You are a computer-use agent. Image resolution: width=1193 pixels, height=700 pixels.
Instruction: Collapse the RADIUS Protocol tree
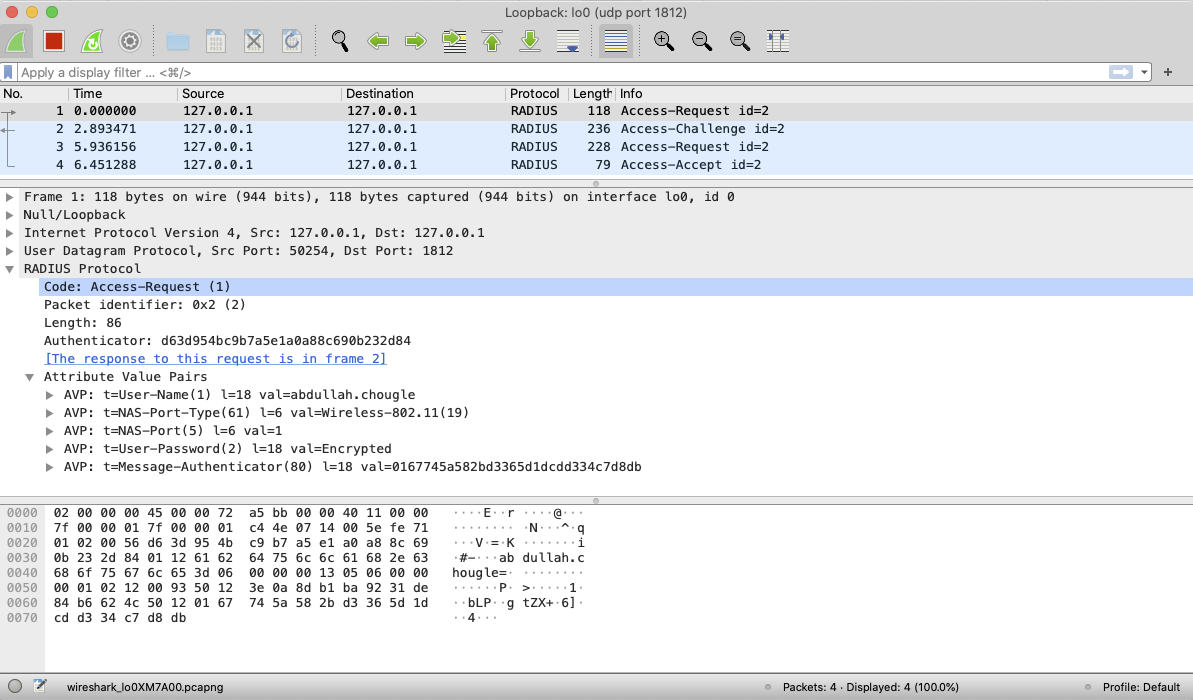(9, 268)
